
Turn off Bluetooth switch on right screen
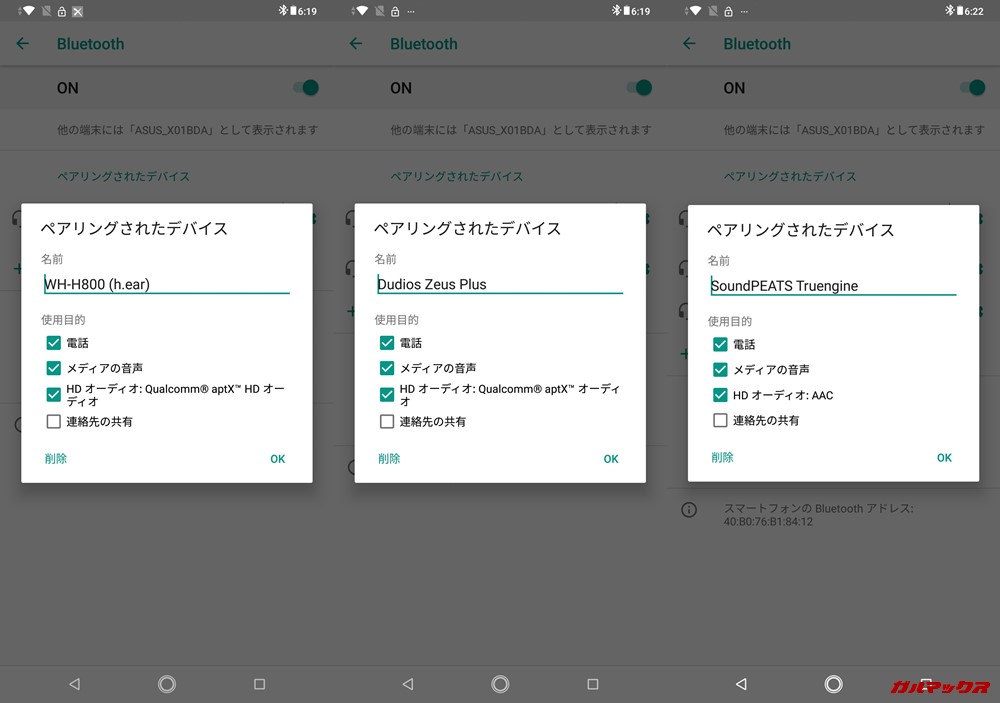click(x=972, y=88)
